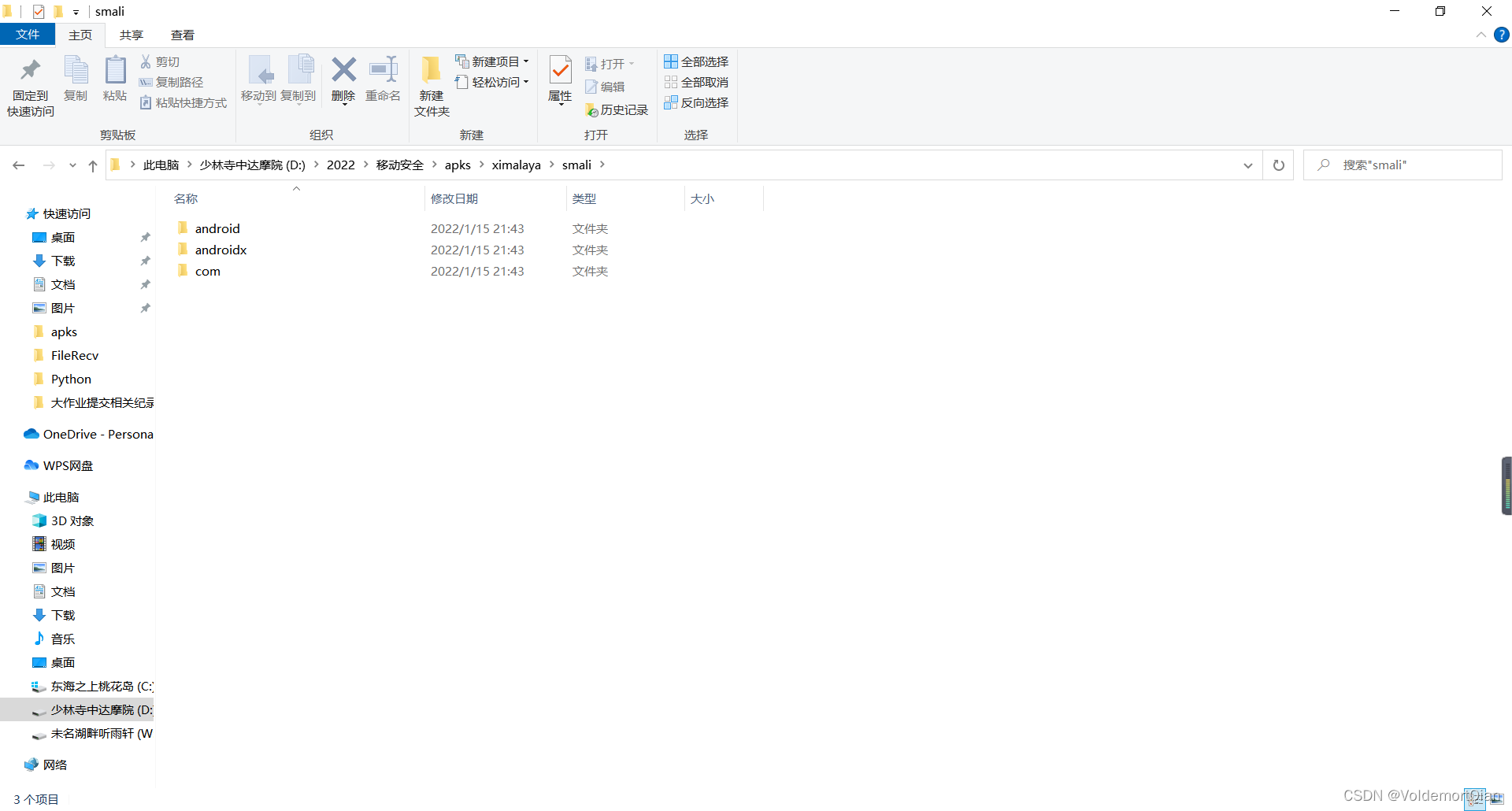Open 未名湖畔听雨轩 drive in the sidebar
1512x811 pixels.
coord(92,733)
